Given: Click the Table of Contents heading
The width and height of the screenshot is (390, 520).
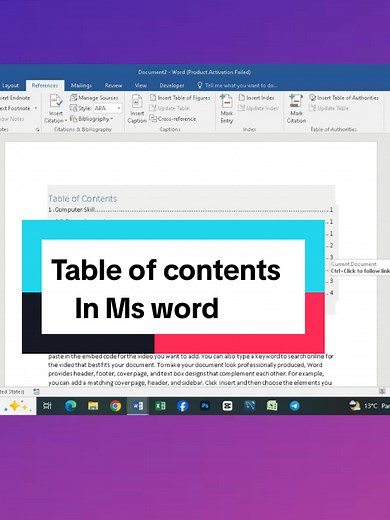Looking at the screenshot, I should tap(83, 199).
